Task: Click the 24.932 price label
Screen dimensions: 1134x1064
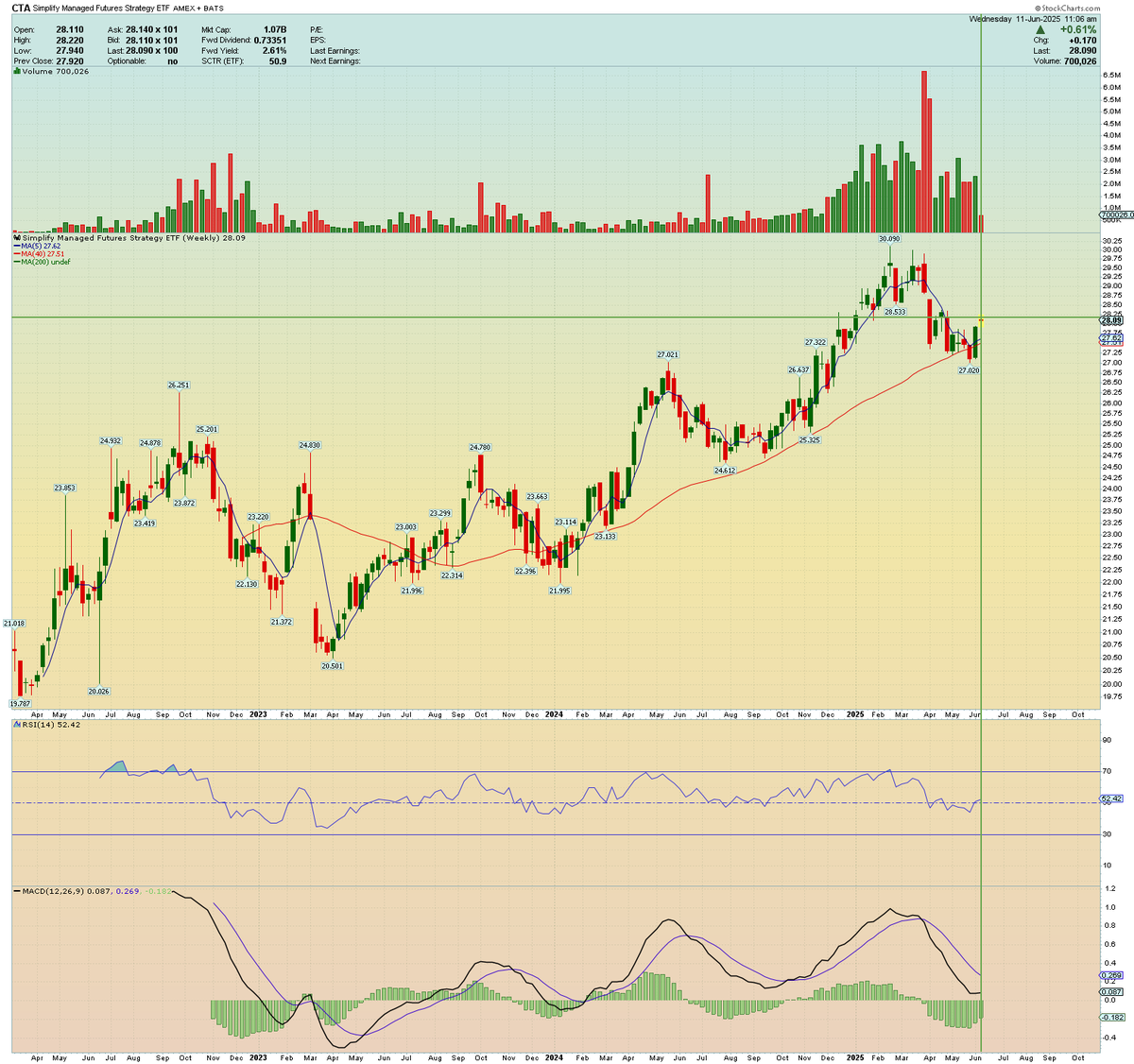Action: click(x=112, y=440)
